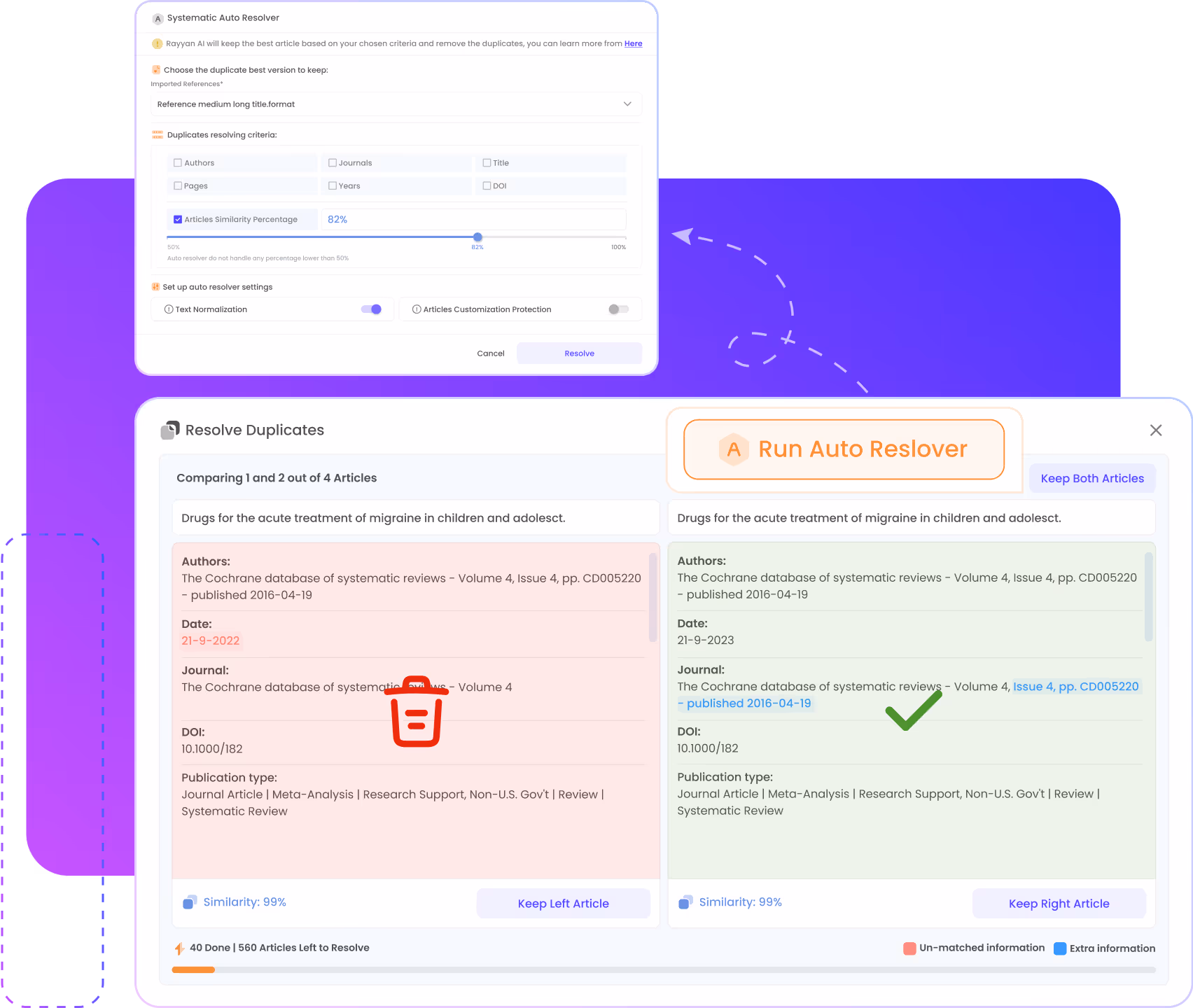1193x1008 pixels.
Task: Click the left article similarity icon
Action: (x=190, y=902)
